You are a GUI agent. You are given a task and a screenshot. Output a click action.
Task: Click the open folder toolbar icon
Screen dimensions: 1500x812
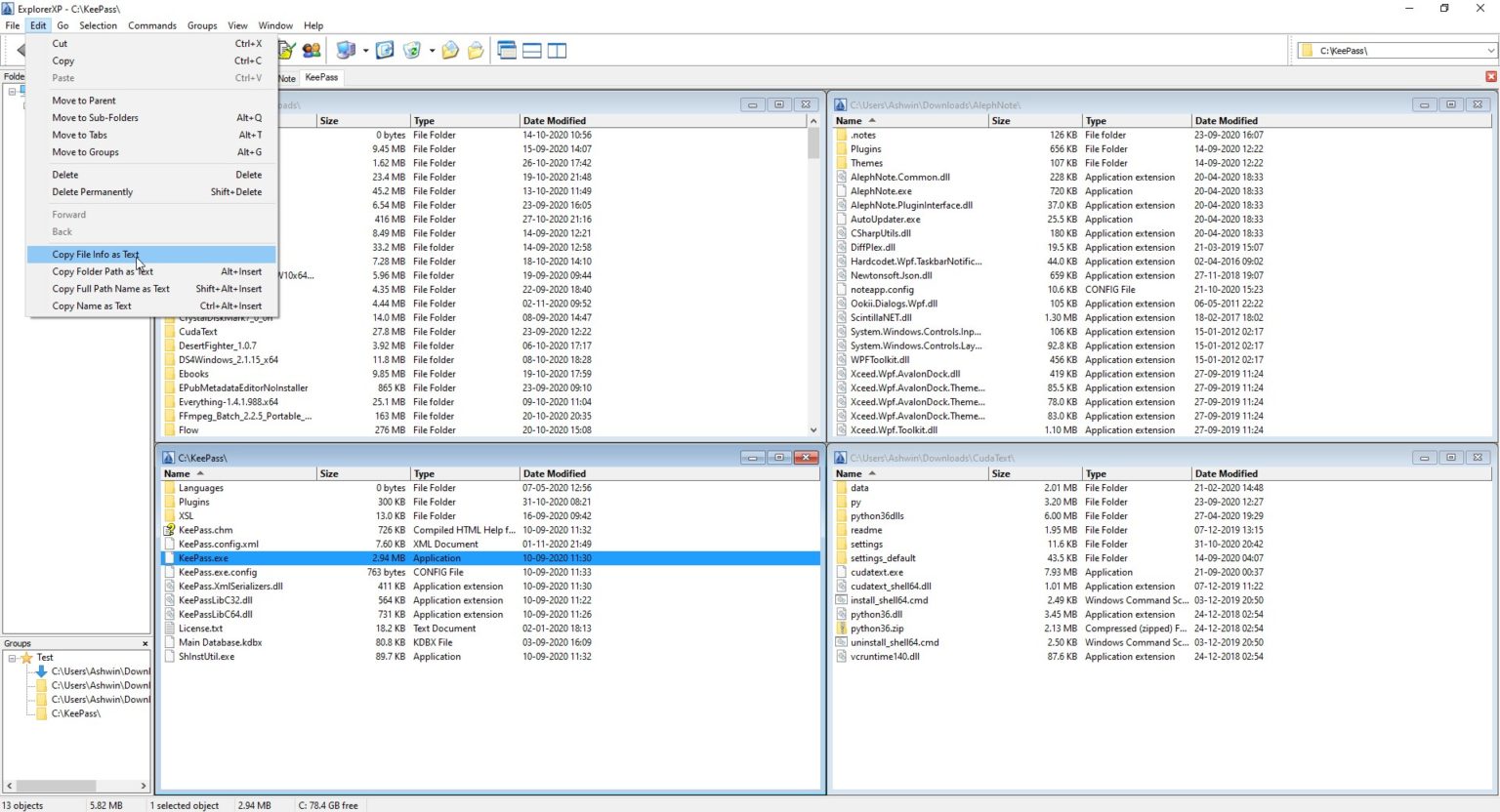pyautogui.click(x=476, y=50)
